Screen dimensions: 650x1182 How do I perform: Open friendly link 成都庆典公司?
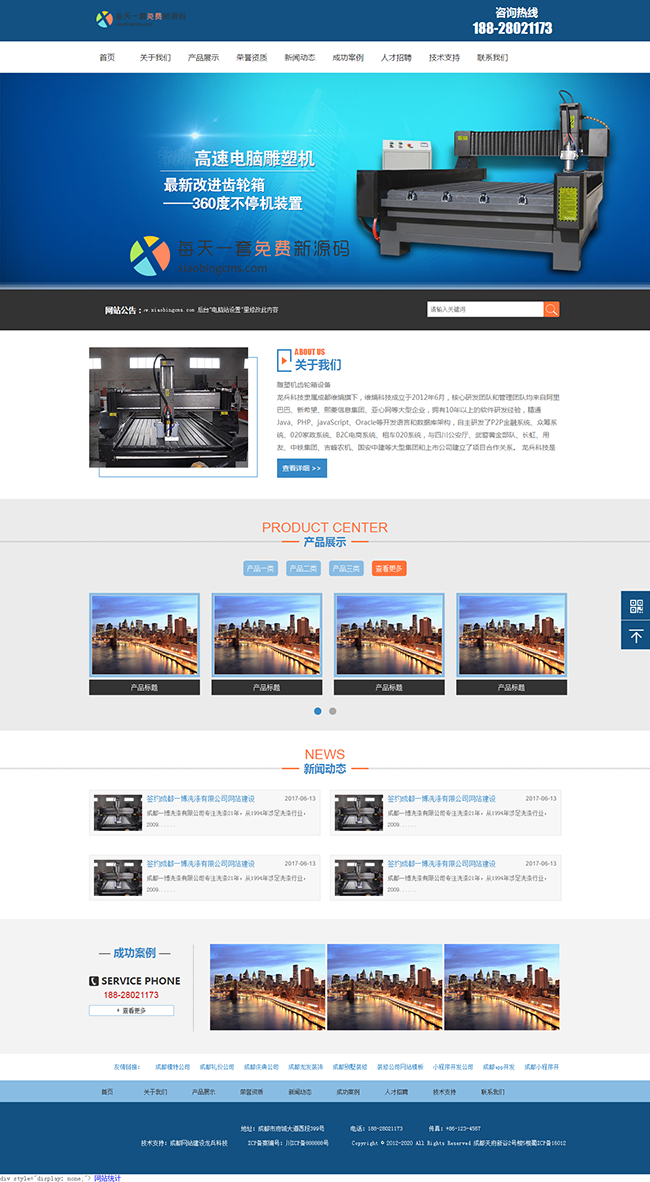(261, 1067)
